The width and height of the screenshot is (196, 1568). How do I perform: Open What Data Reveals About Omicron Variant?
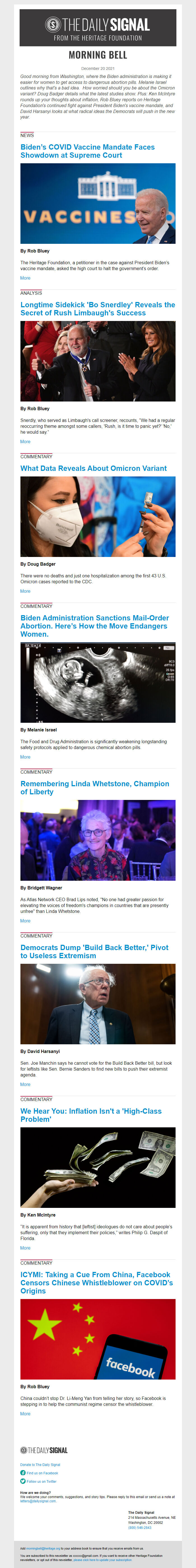coord(93,468)
